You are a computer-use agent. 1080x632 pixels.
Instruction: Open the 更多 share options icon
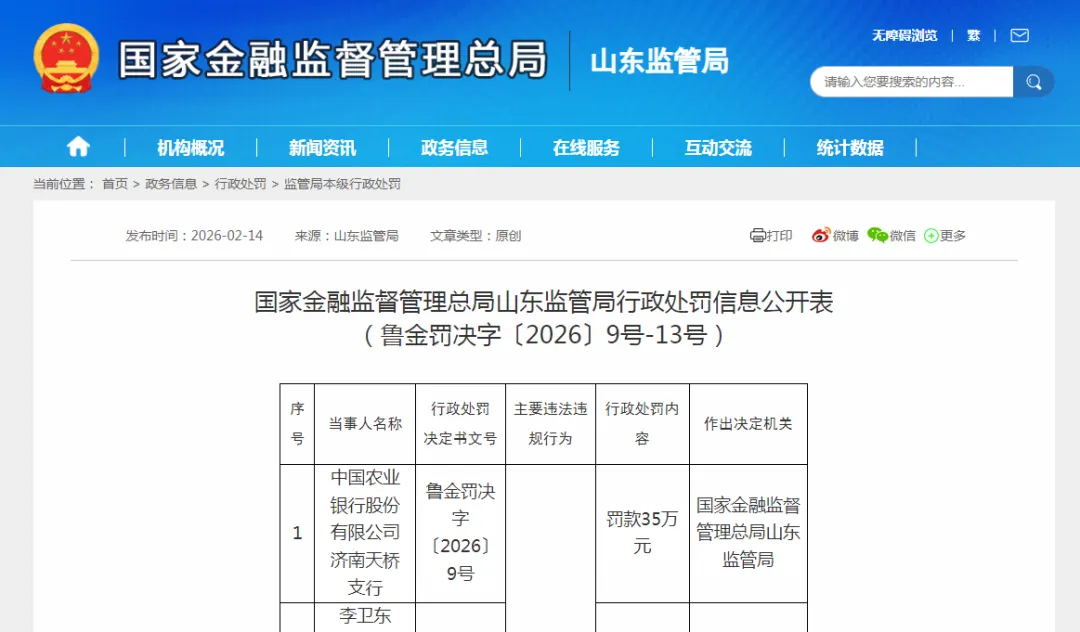tap(931, 235)
